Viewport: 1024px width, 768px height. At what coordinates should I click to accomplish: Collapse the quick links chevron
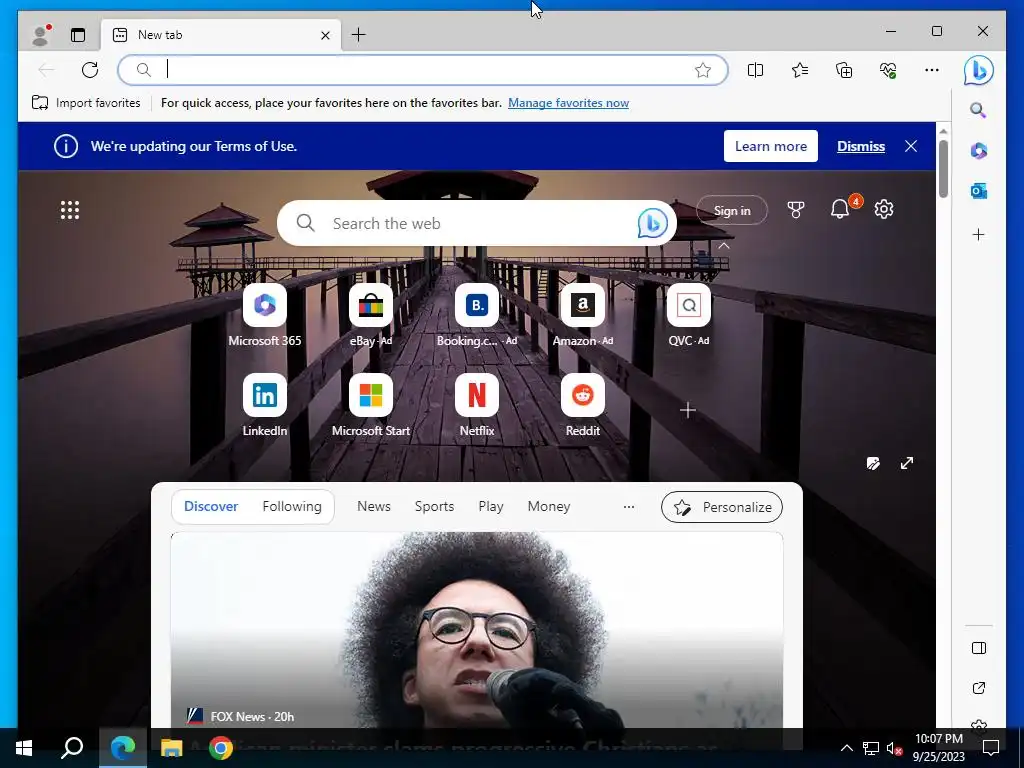724,246
